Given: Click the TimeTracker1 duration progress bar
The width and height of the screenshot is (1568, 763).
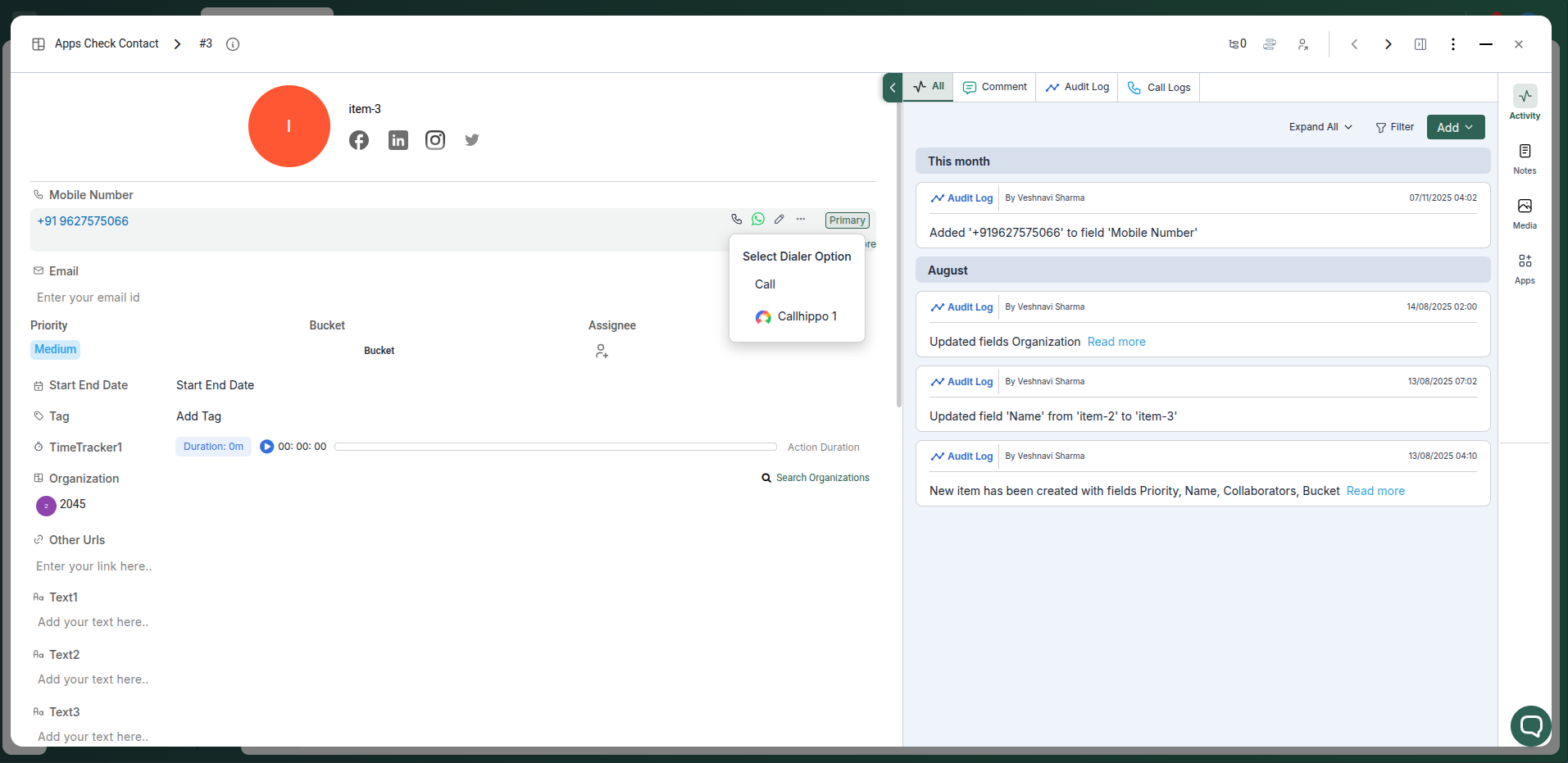Looking at the screenshot, I should (x=555, y=447).
